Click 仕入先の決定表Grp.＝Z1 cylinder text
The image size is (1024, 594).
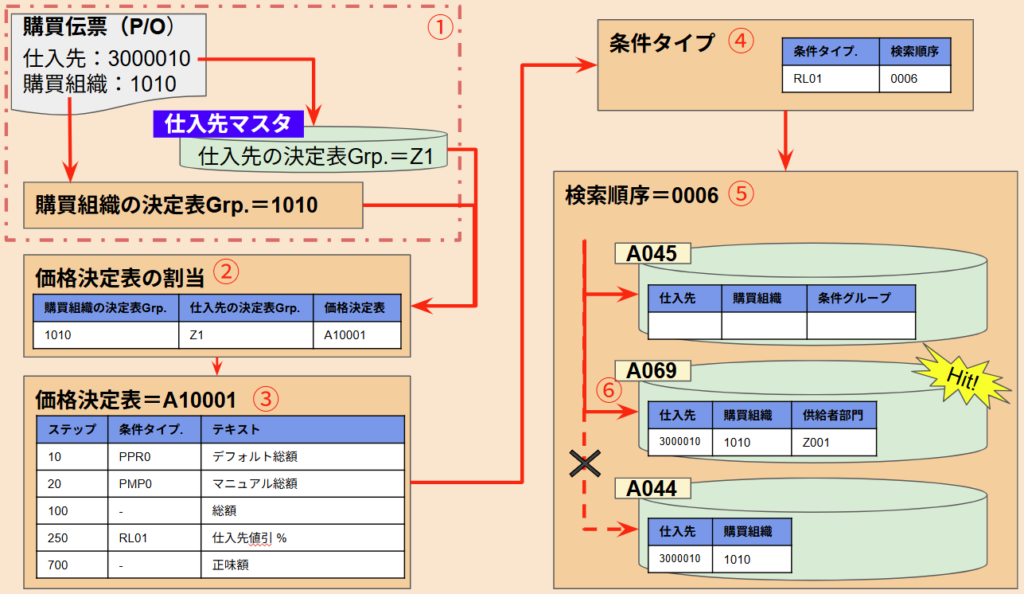315,156
